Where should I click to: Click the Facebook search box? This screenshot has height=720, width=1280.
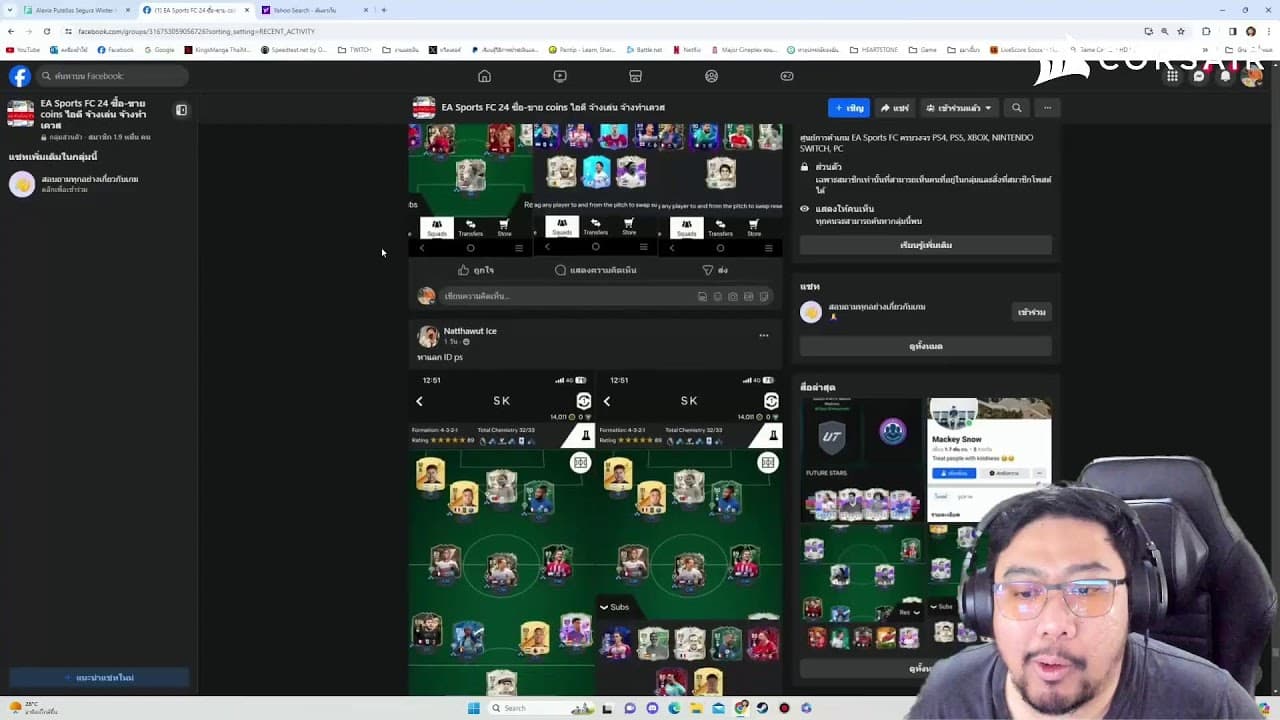click(x=112, y=76)
